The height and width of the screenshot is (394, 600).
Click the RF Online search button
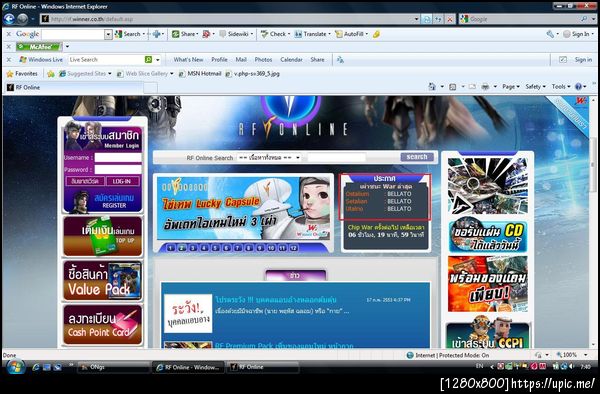[x=417, y=157]
